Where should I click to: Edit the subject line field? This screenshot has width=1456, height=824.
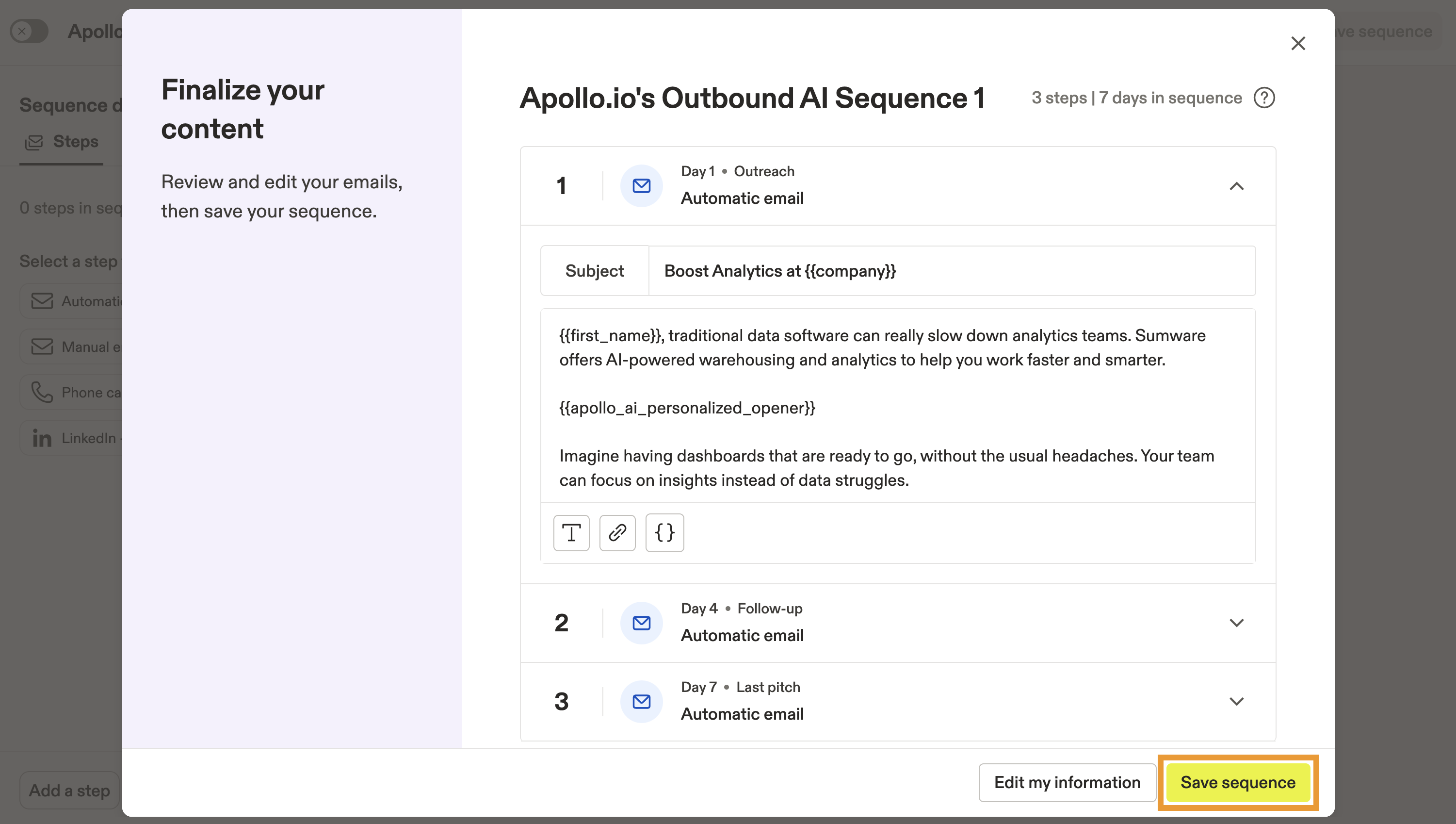952,270
